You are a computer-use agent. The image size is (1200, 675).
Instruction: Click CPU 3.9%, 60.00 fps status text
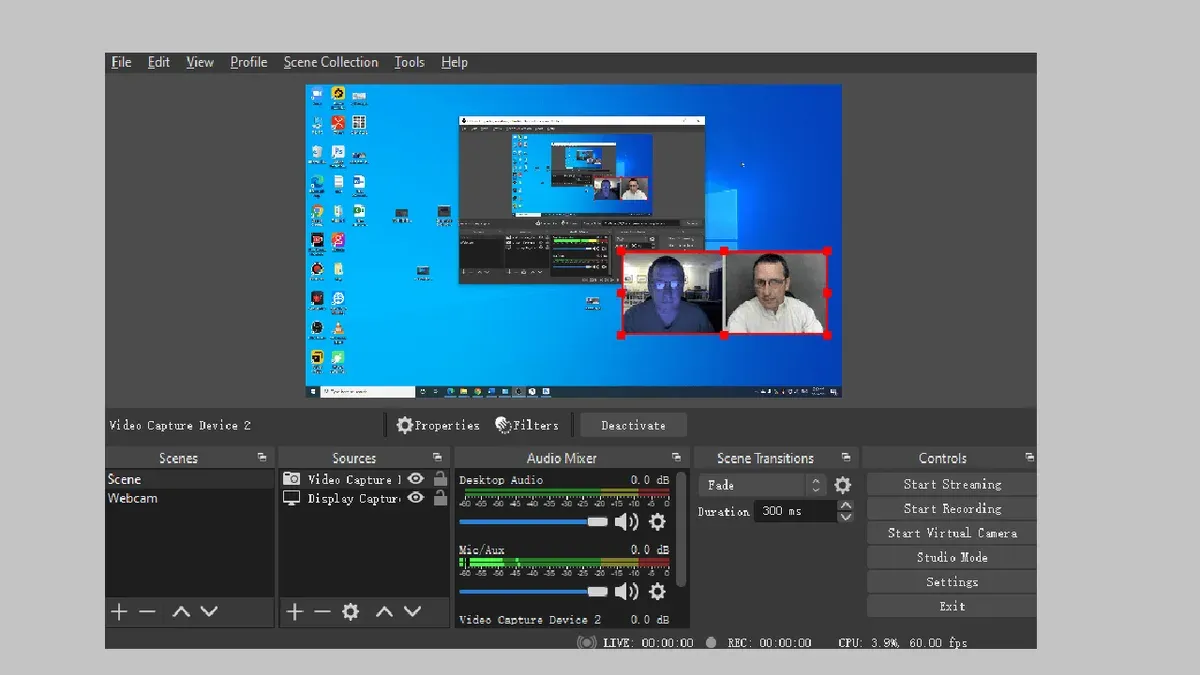point(902,642)
